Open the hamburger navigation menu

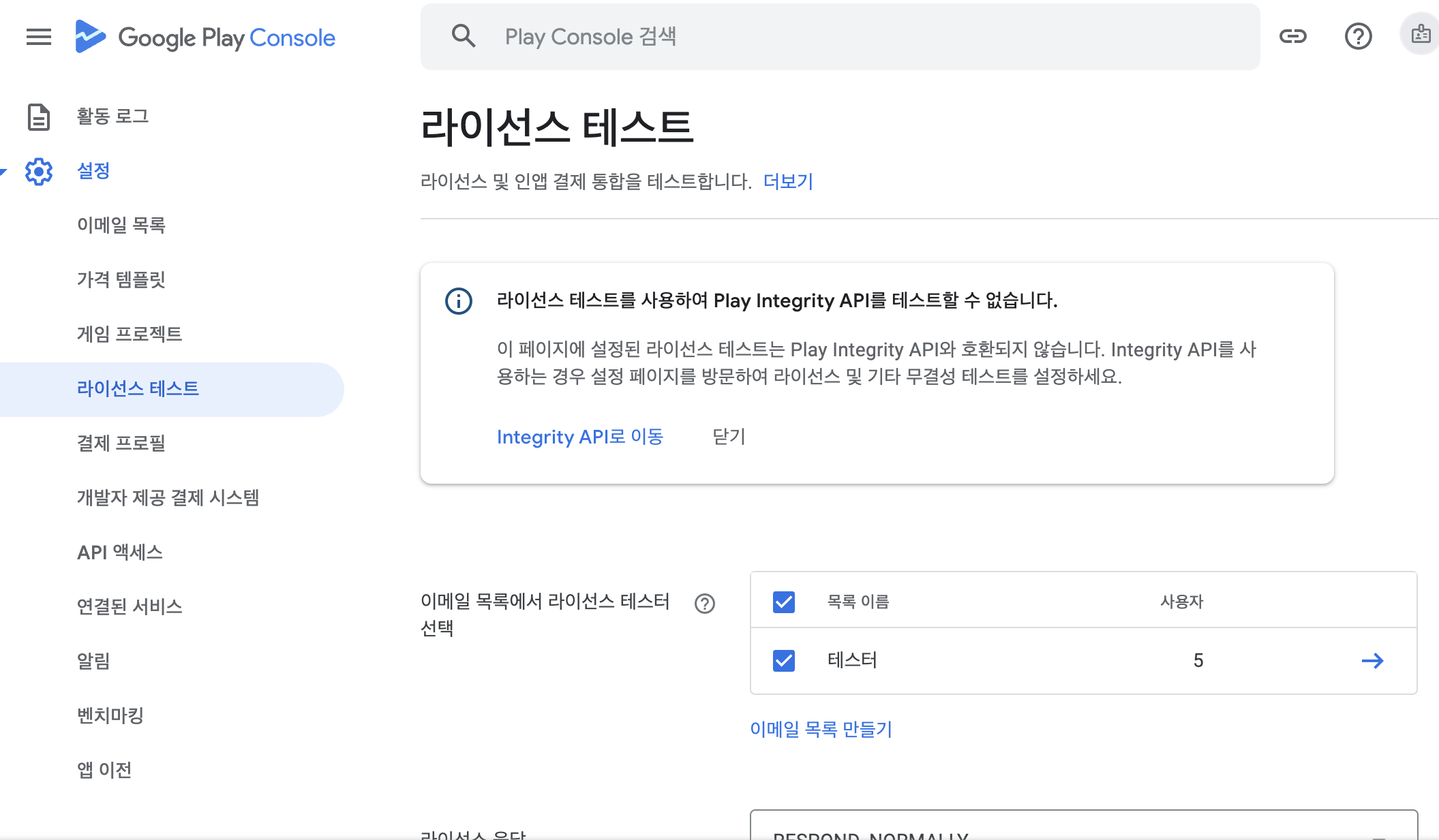tap(39, 37)
